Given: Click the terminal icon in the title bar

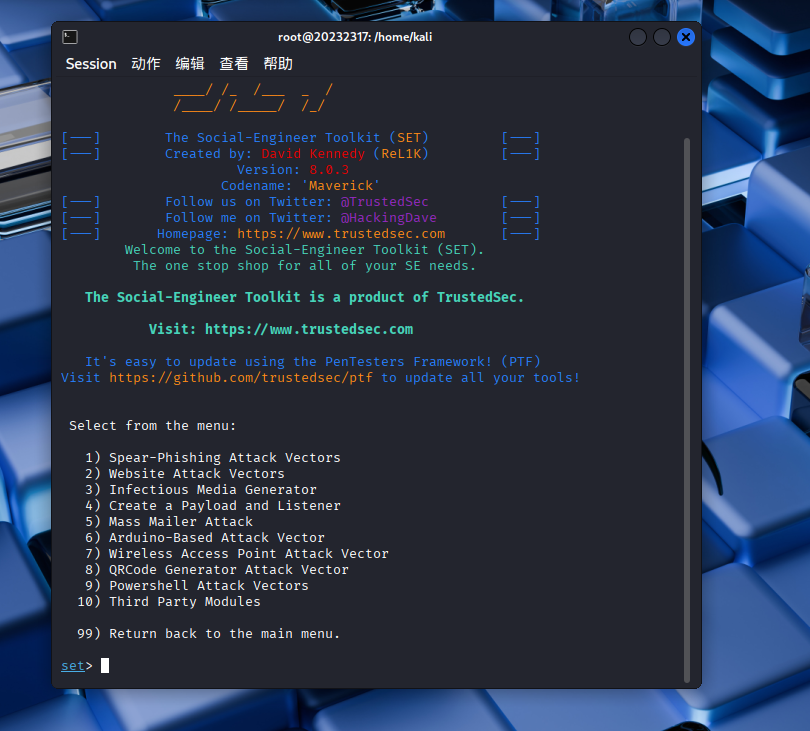Looking at the screenshot, I should point(70,37).
